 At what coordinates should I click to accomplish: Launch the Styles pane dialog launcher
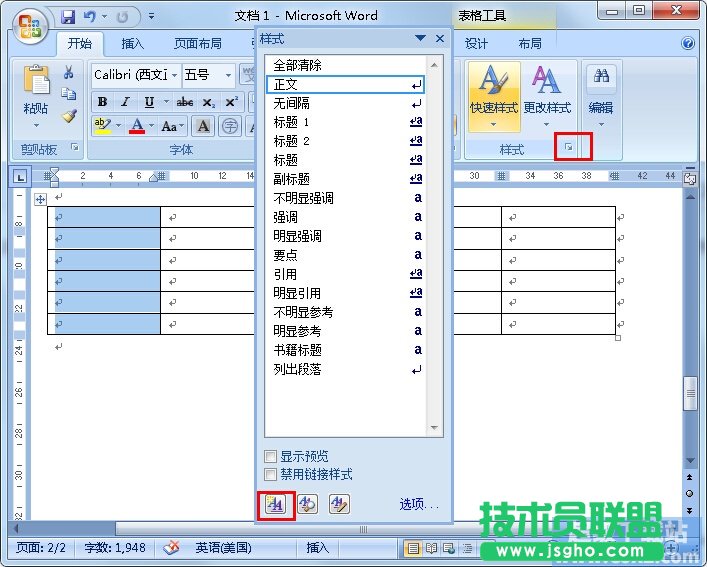coord(569,147)
